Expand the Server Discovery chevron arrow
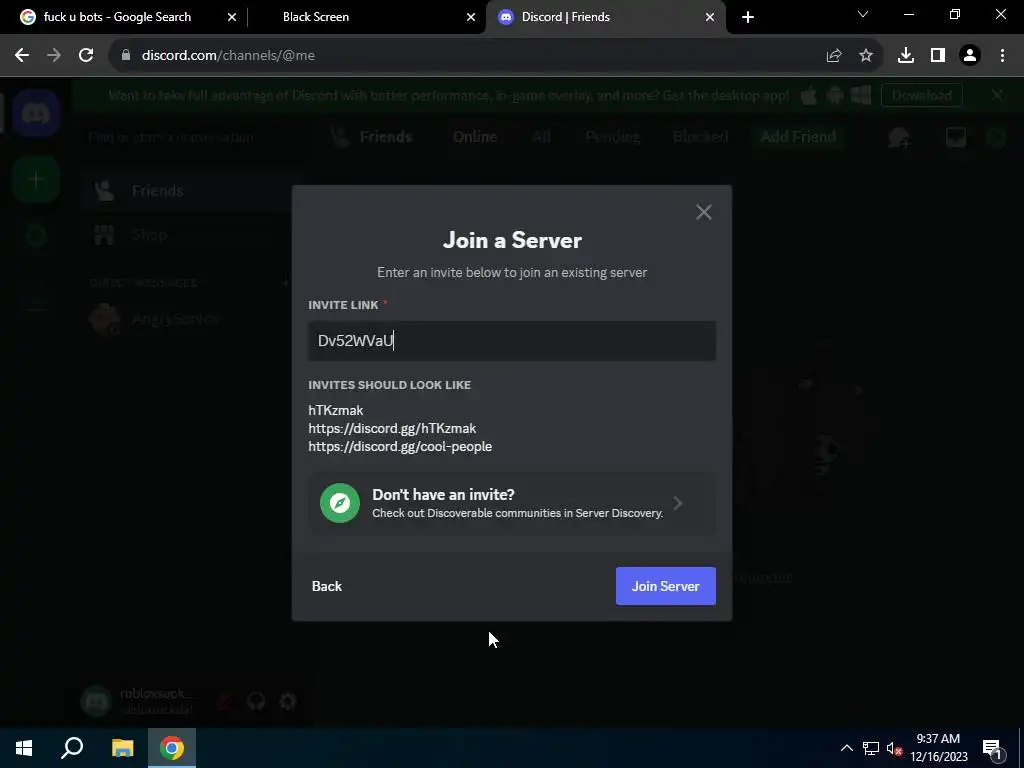The width and height of the screenshot is (1024, 768). (x=678, y=503)
